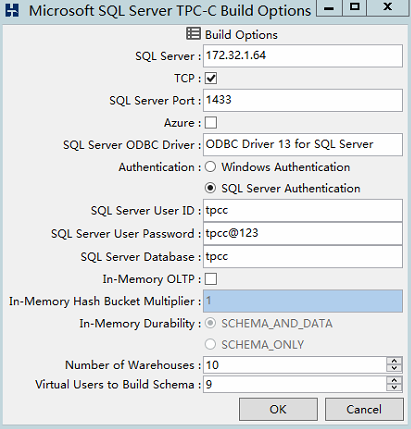Click the 'Number of Warehouses :' label
Viewport: 411px width, 429px height.
(133, 365)
